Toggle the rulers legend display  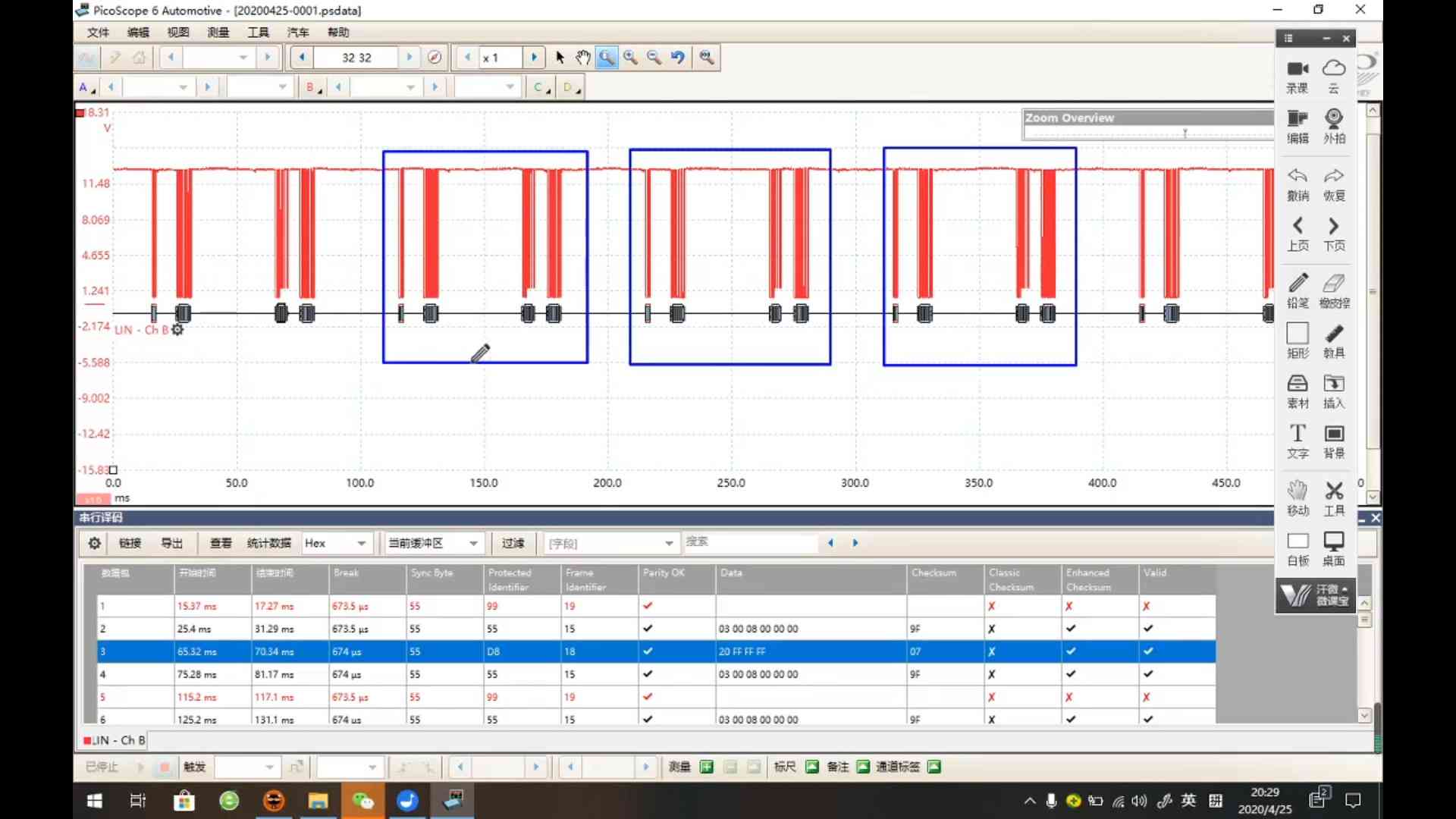[x=811, y=767]
